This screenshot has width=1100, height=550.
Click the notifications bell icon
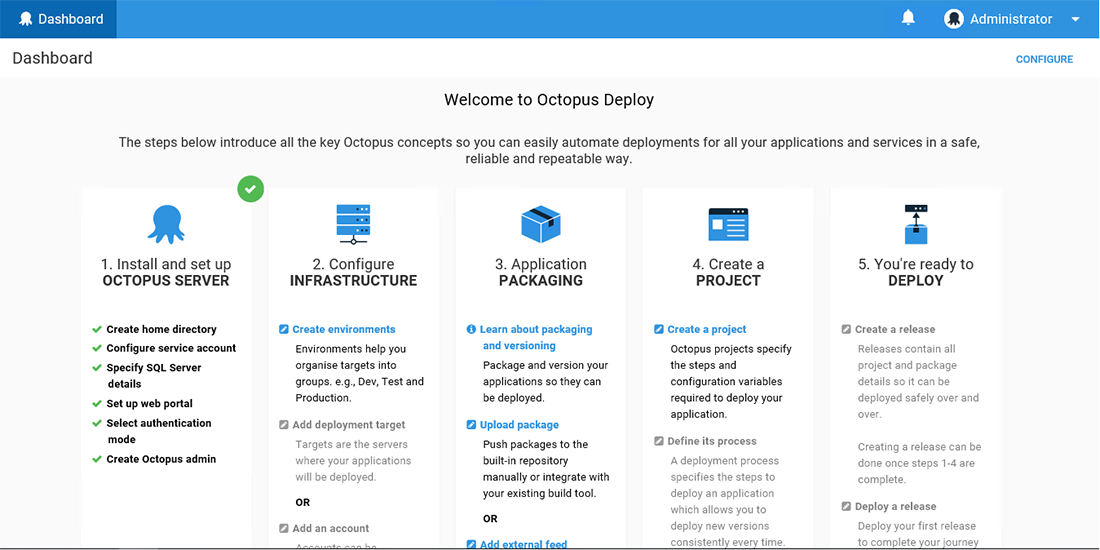(x=908, y=18)
